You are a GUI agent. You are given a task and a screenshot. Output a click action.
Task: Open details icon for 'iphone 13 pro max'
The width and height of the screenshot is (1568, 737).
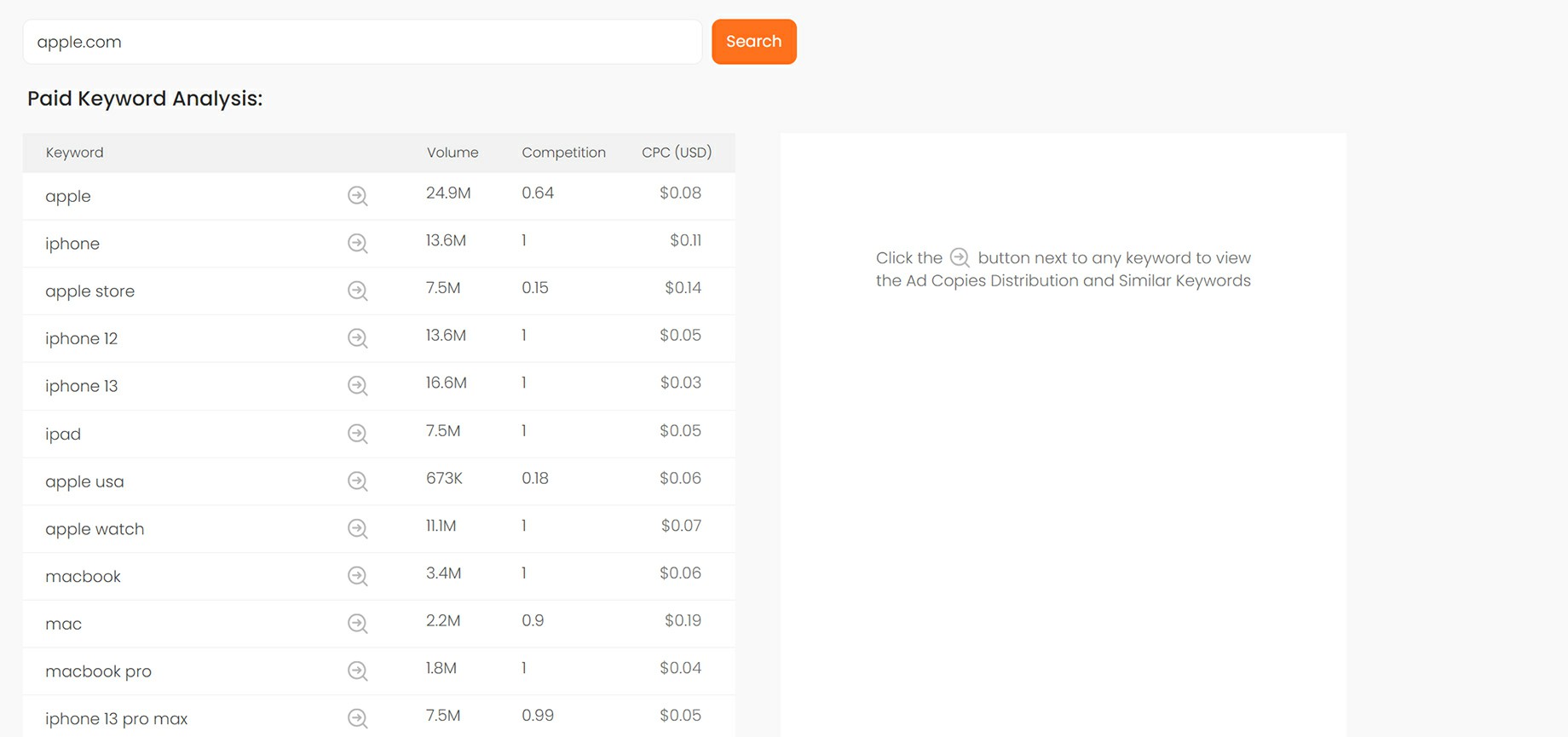click(x=358, y=719)
